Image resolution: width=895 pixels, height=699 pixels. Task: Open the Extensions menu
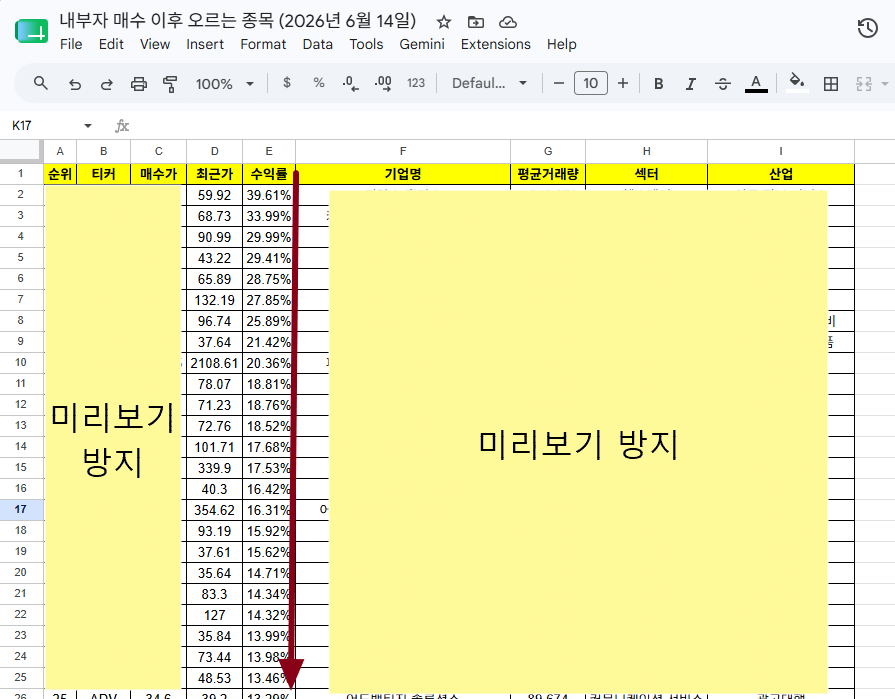tap(495, 45)
